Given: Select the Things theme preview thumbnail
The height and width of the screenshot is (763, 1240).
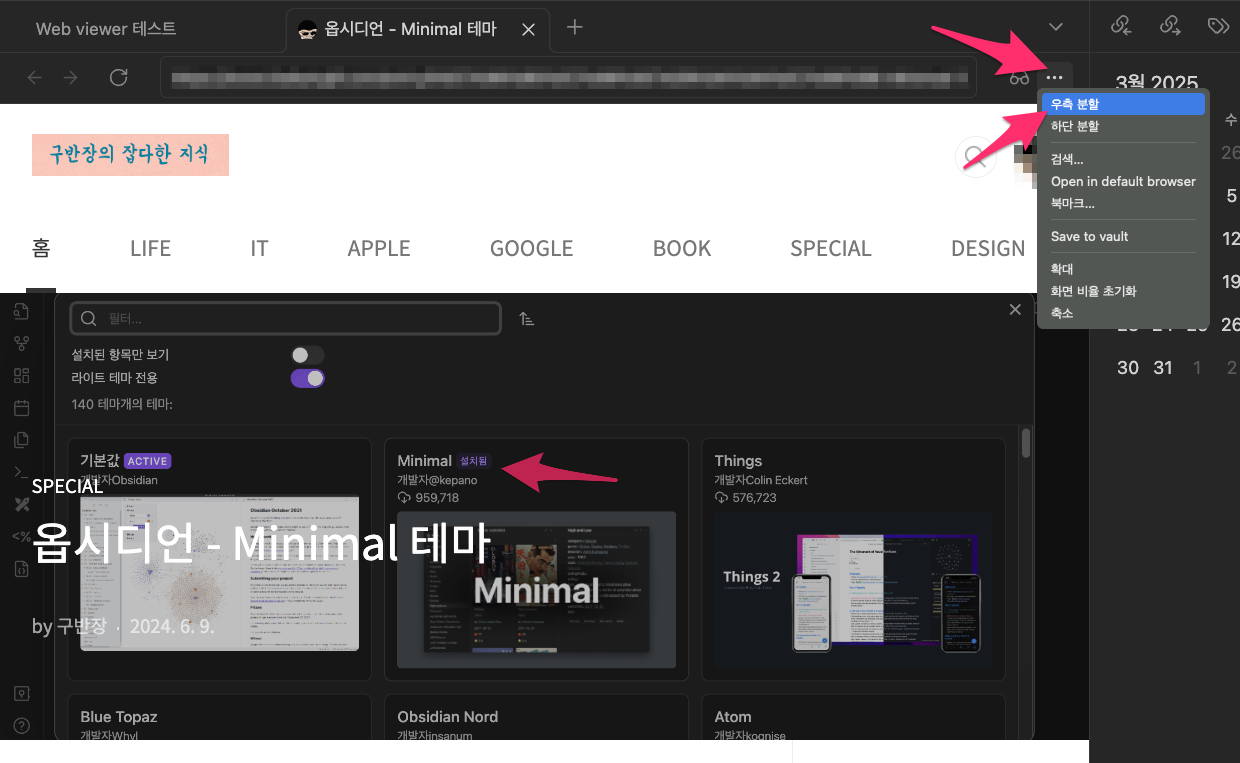Looking at the screenshot, I should coord(853,590).
